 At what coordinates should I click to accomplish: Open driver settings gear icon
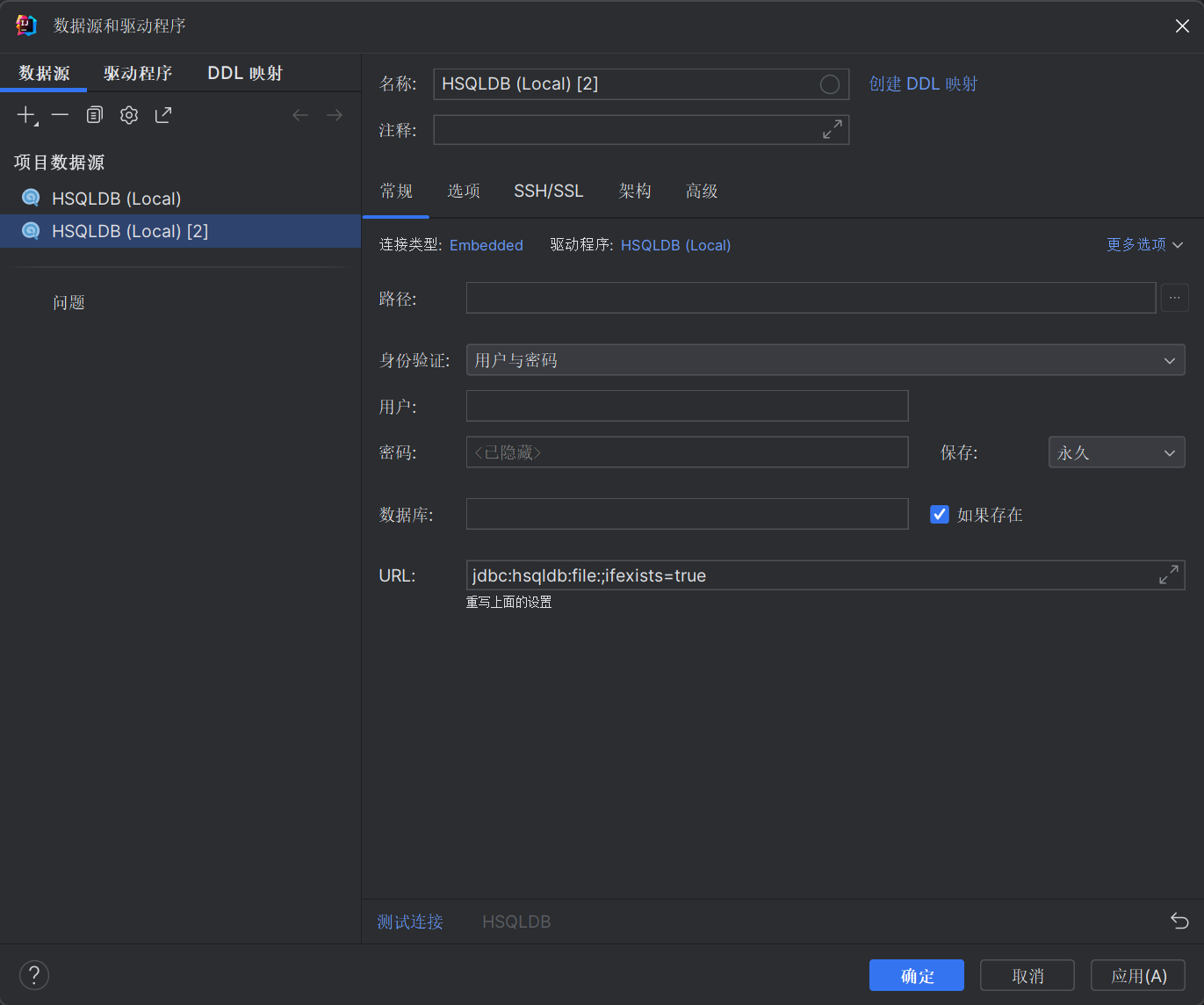tap(129, 115)
